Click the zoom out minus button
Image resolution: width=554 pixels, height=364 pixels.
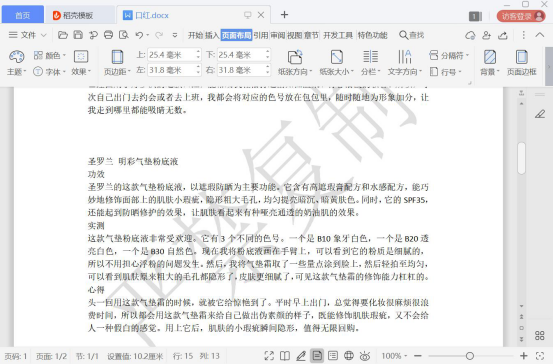click(418, 356)
